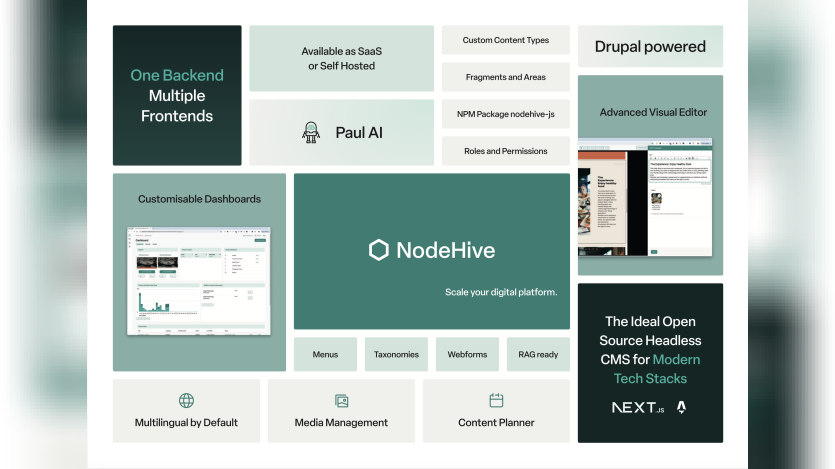Select the Fragments and Areas tile

[506, 77]
